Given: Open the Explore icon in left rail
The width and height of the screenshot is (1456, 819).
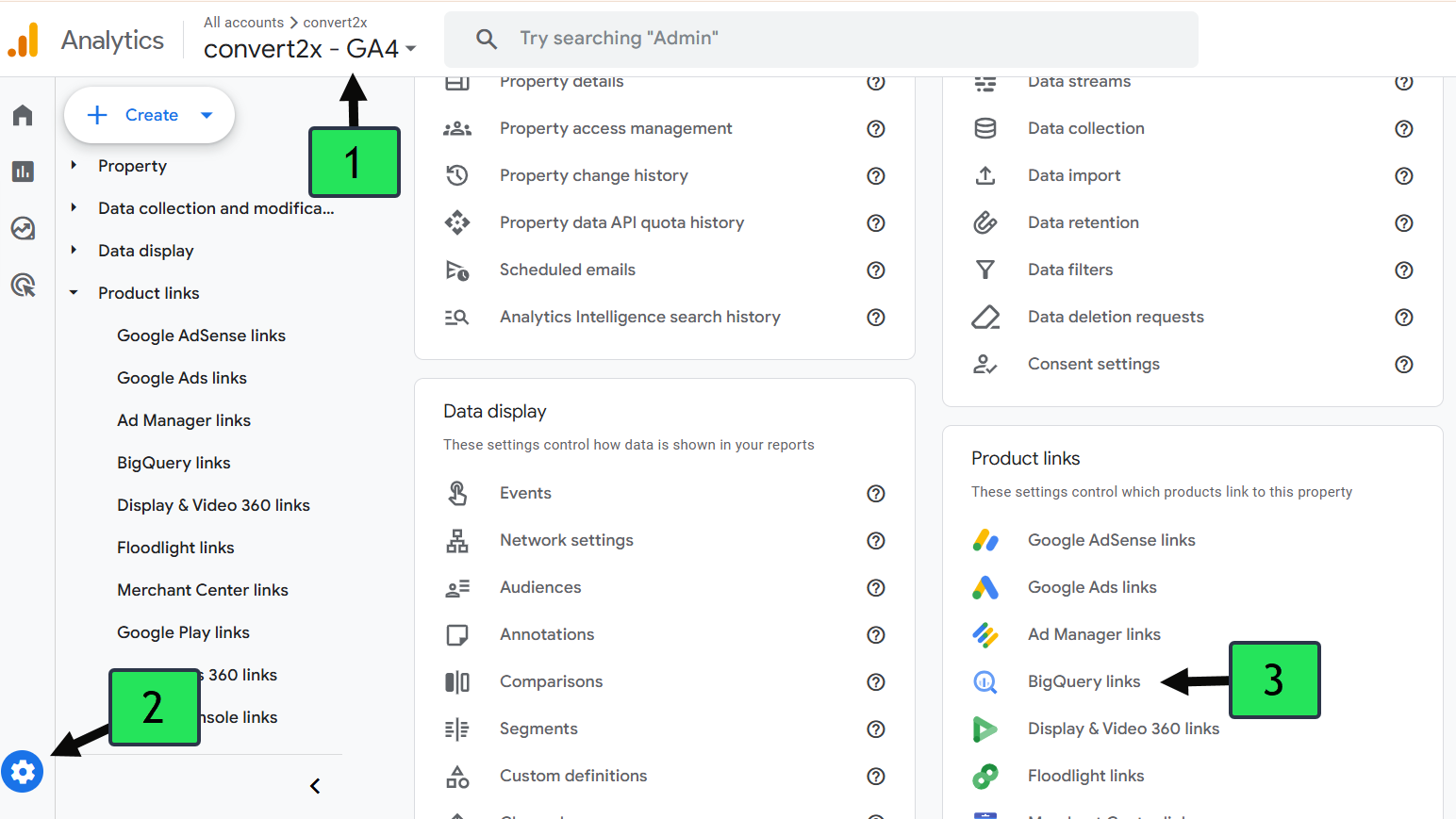Looking at the screenshot, I should (x=23, y=228).
